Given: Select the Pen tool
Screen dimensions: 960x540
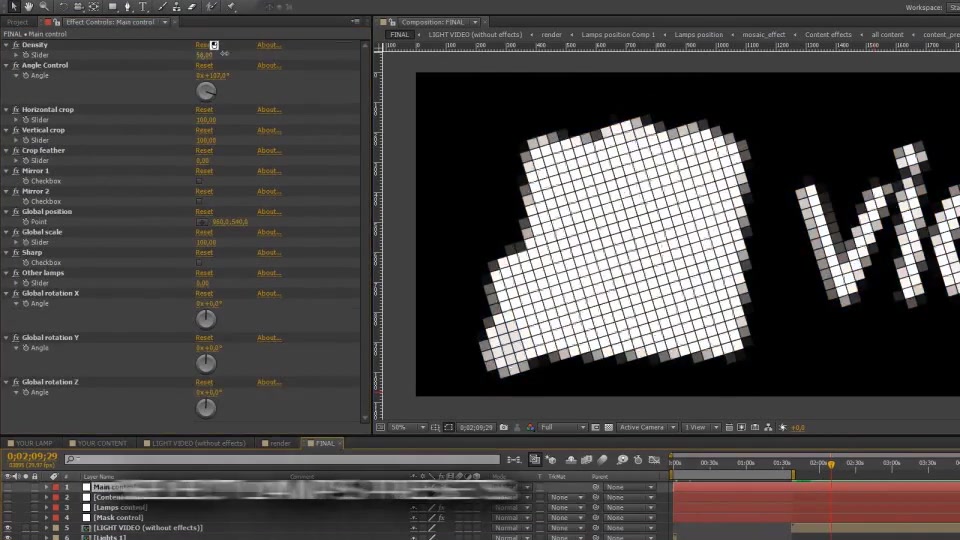Looking at the screenshot, I should (x=127, y=6).
